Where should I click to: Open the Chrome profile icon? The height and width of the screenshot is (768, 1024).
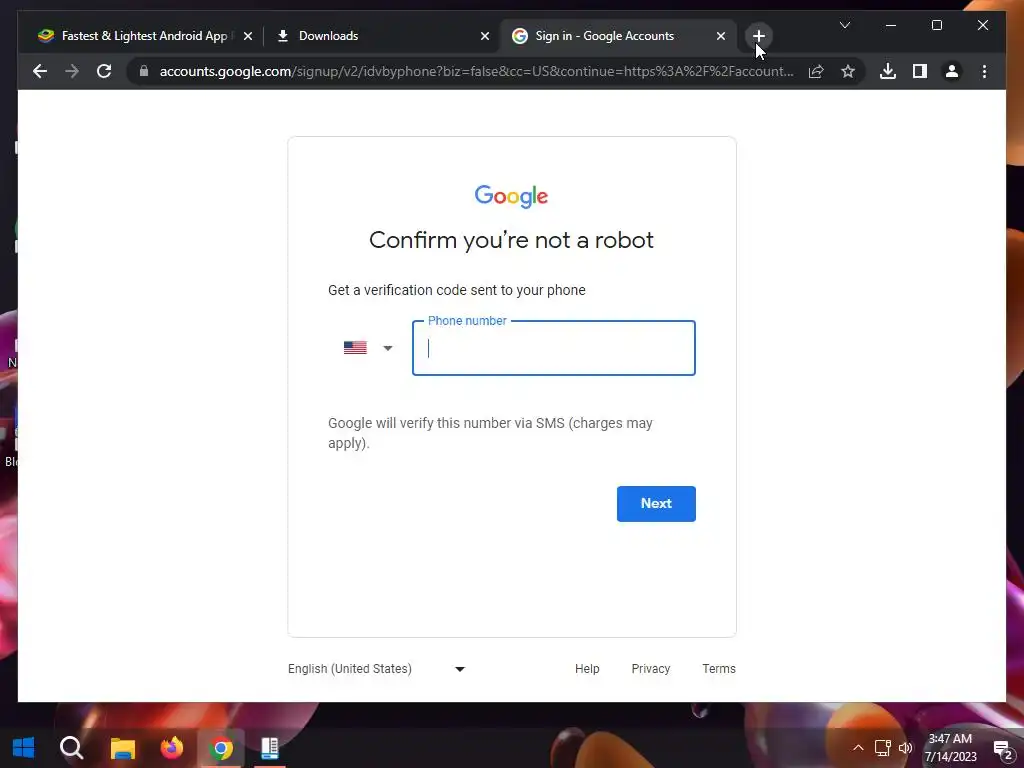pos(952,71)
